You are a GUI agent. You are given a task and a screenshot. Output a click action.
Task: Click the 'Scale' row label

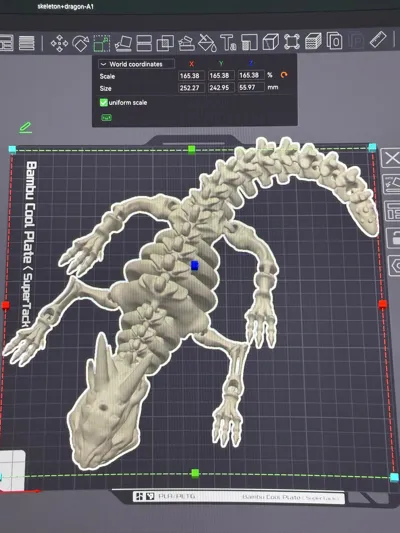pyautogui.click(x=107, y=76)
